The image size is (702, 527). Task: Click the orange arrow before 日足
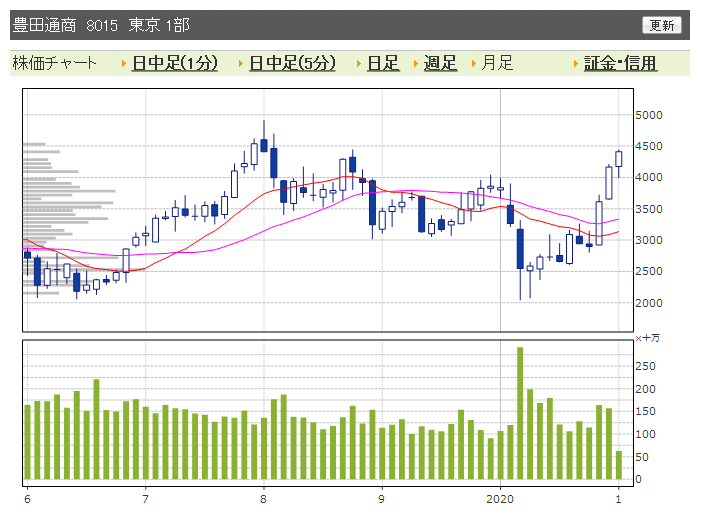coord(359,64)
